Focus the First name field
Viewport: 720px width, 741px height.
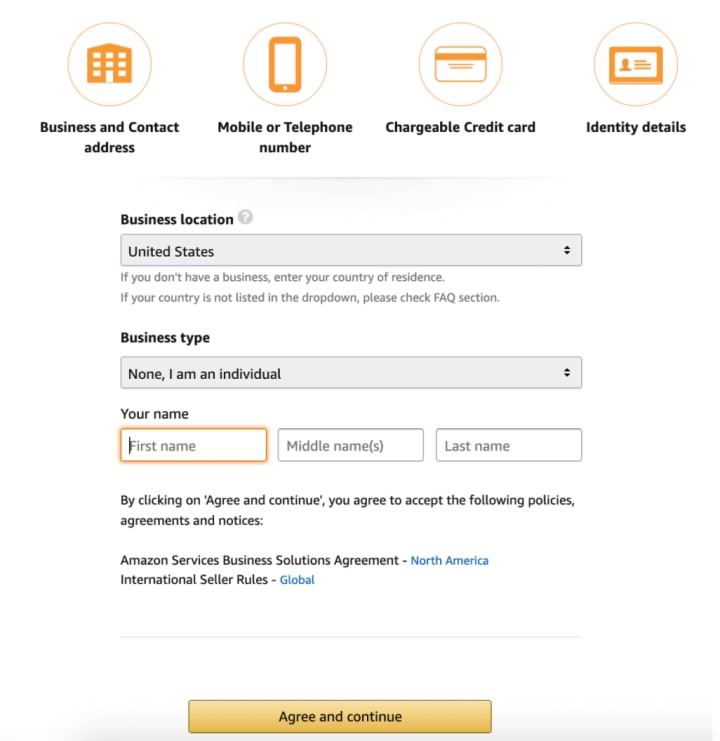(194, 446)
